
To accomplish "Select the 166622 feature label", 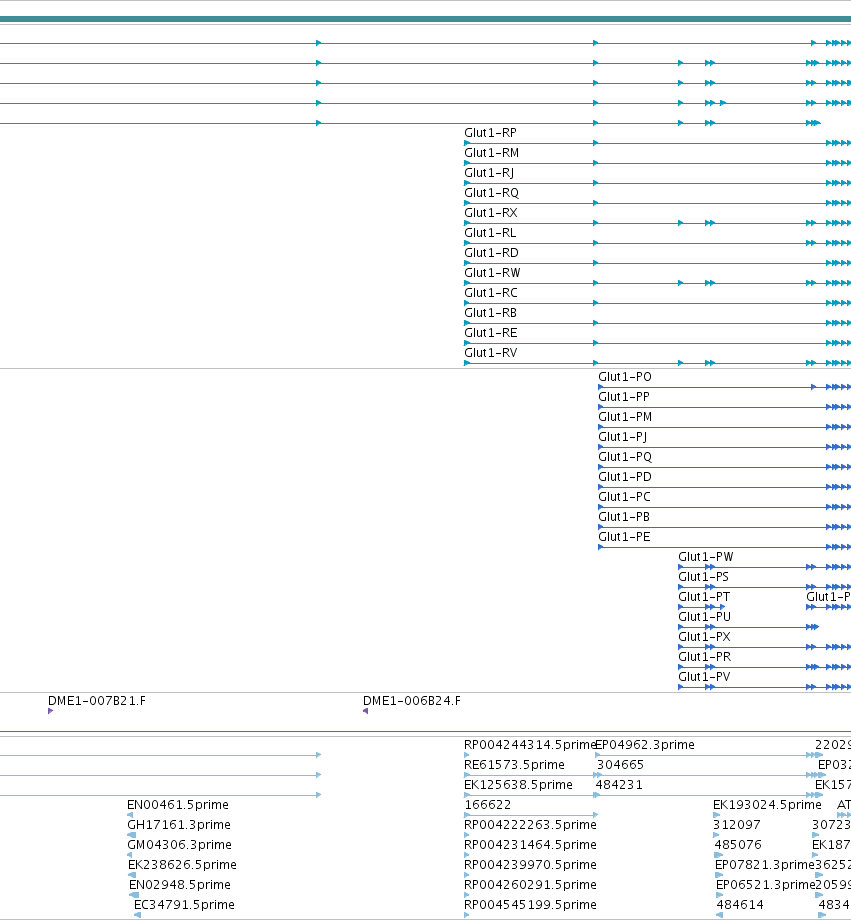I will pyautogui.click(x=488, y=804).
